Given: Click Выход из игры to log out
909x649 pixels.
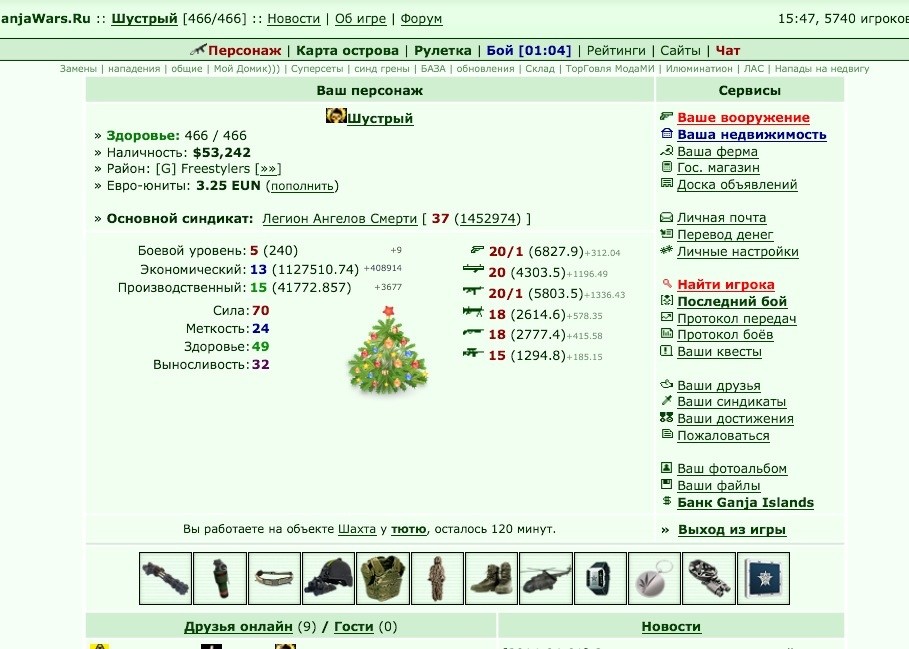Looking at the screenshot, I should 732,530.
